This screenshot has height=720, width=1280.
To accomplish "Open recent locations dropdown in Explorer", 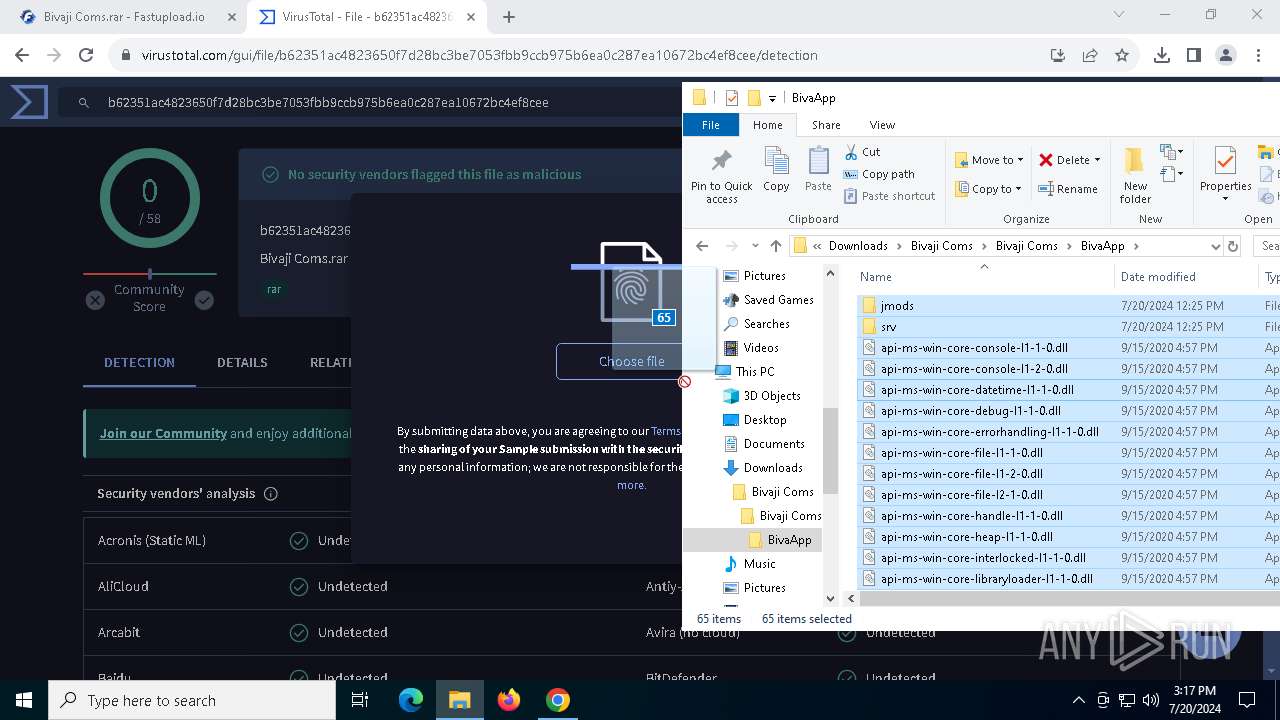I will pos(753,246).
